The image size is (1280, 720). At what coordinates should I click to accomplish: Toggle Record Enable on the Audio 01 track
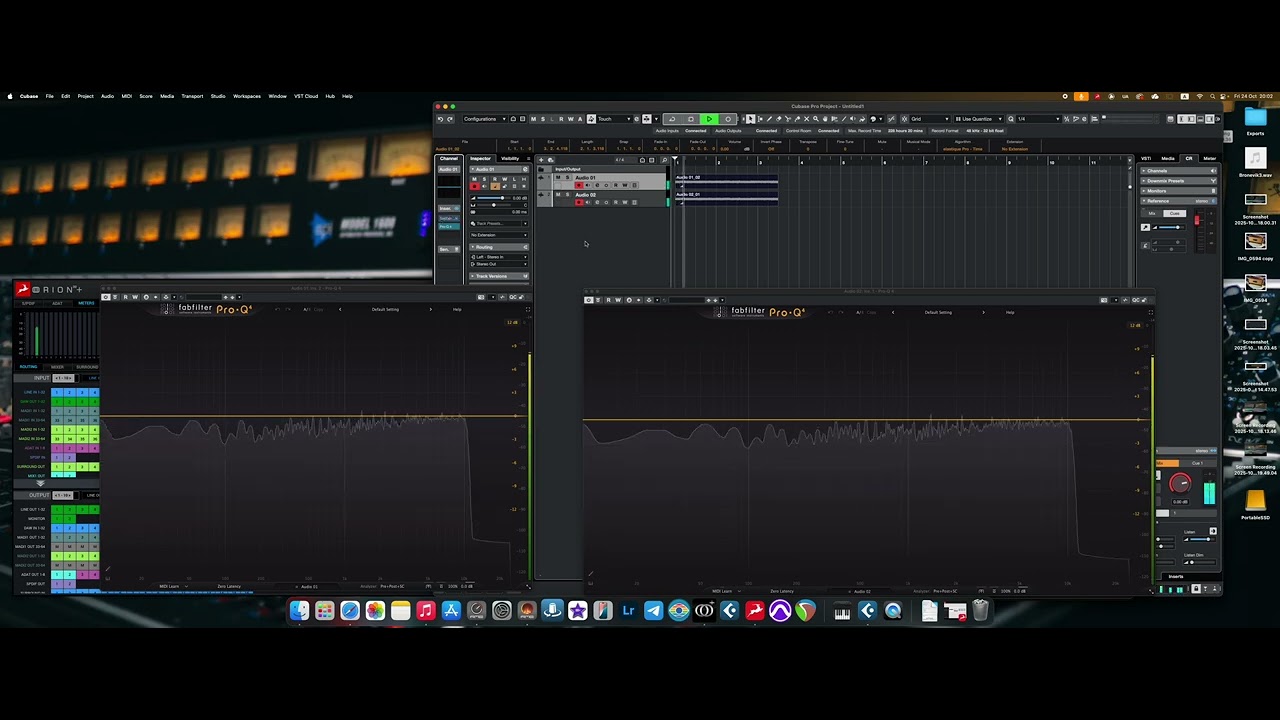(578, 185)
